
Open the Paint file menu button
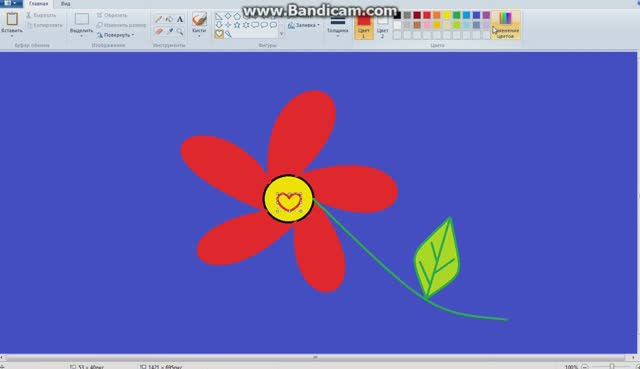[11, 3]
